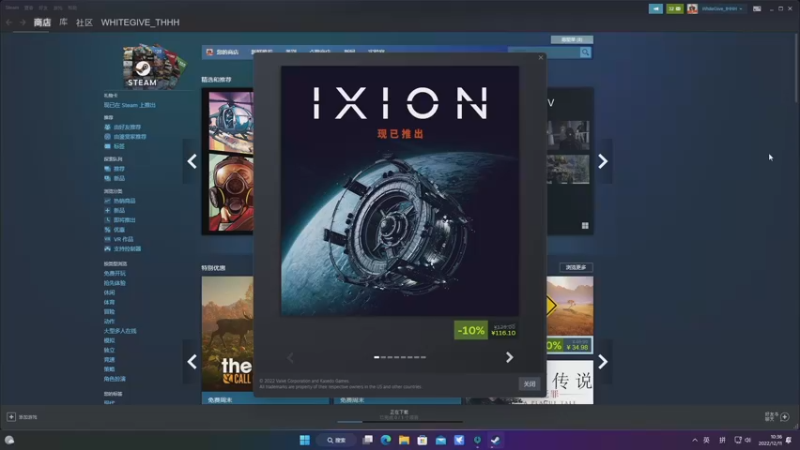Switch to Big Picture mode icon

[x=757, y=9]
